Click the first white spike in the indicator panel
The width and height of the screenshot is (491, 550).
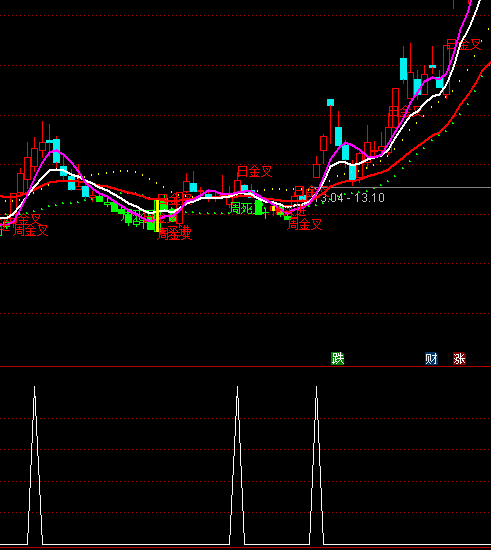coord(35,465)
